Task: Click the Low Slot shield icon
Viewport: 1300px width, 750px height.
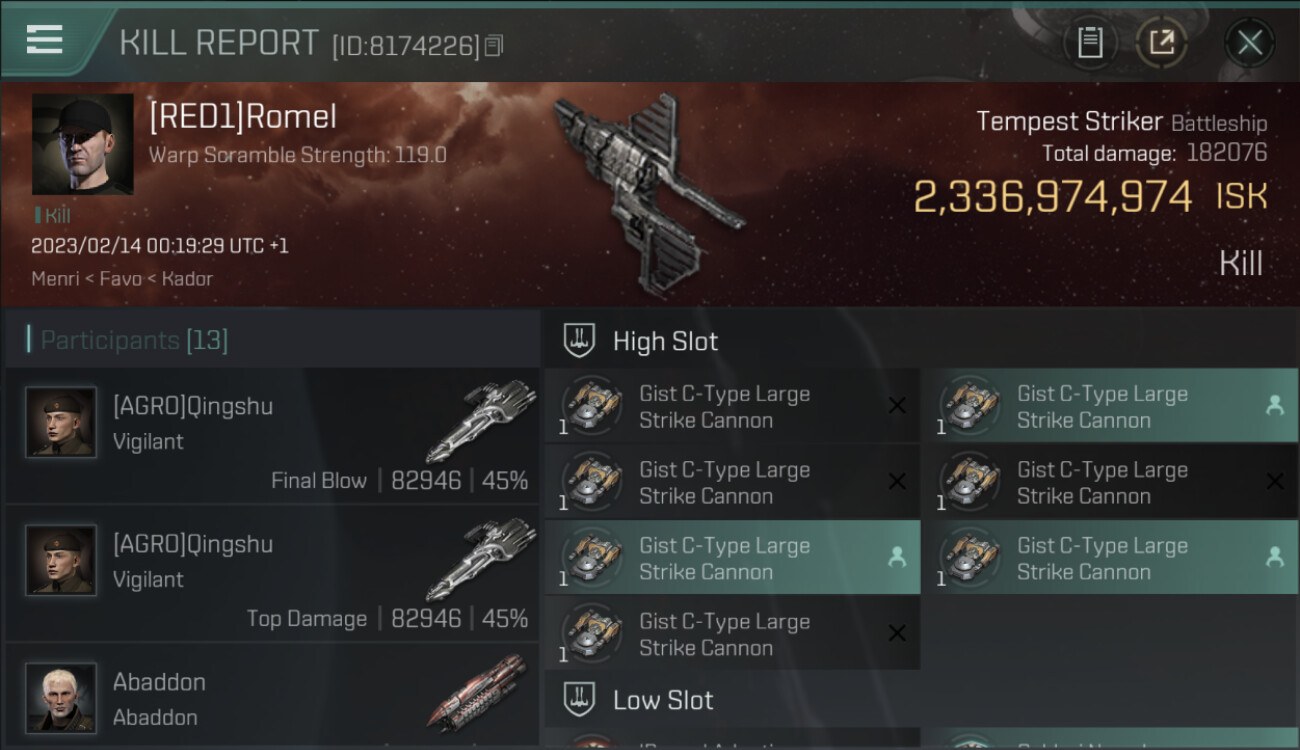Action: [x=580, y=699]
